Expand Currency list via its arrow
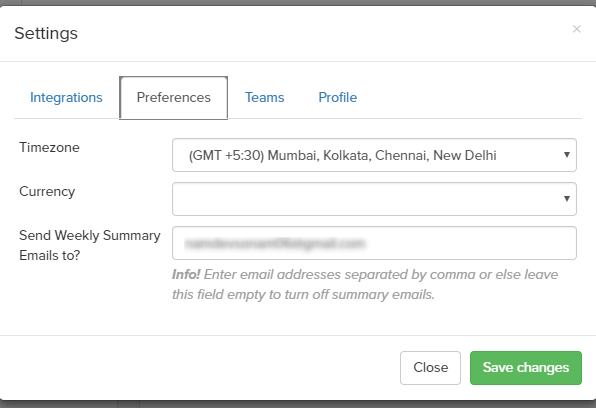Screen dimensions: 596x408 click(567, 198)
